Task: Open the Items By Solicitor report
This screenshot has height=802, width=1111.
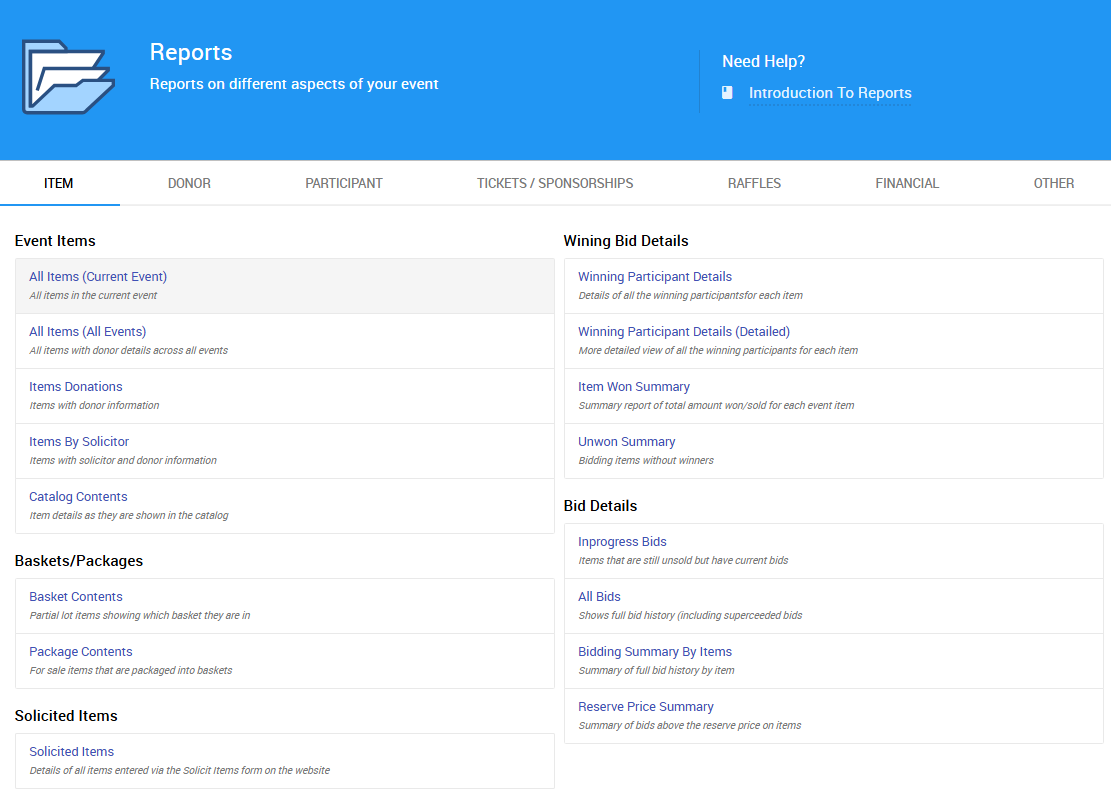Action: tap(79, 442)
